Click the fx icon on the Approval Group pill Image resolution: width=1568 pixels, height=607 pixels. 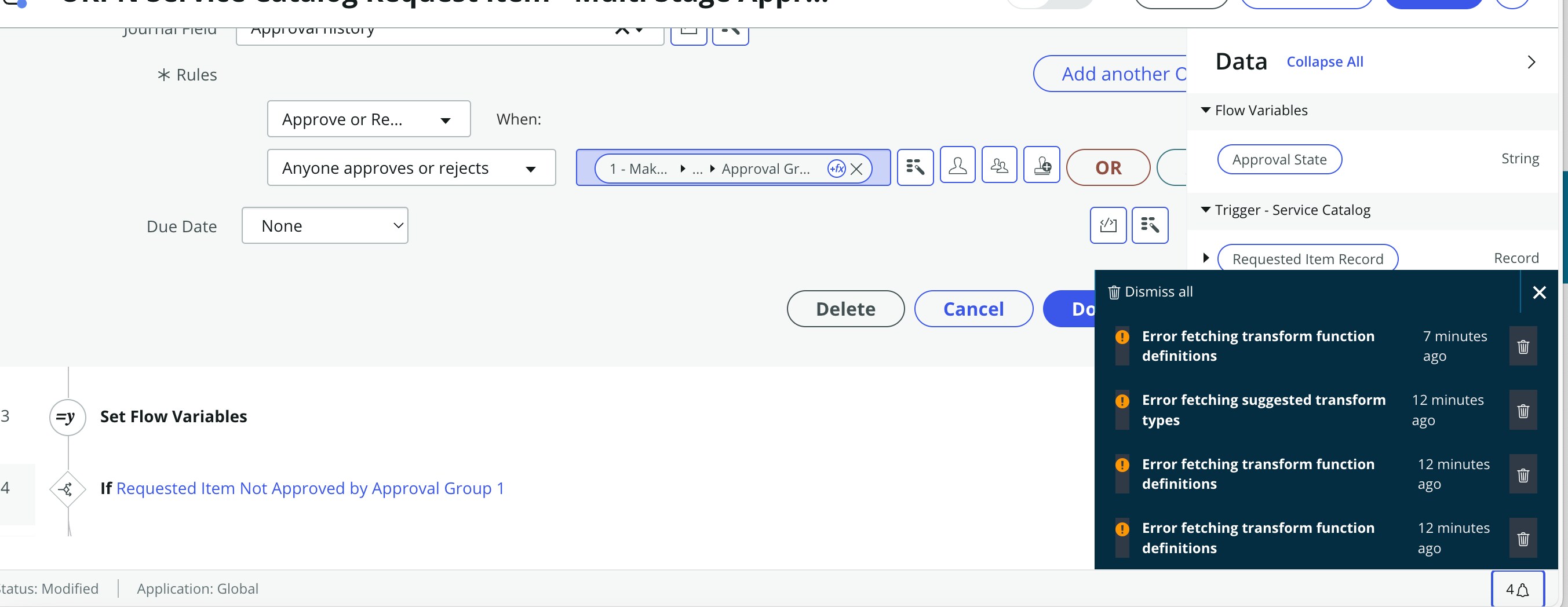837,169
